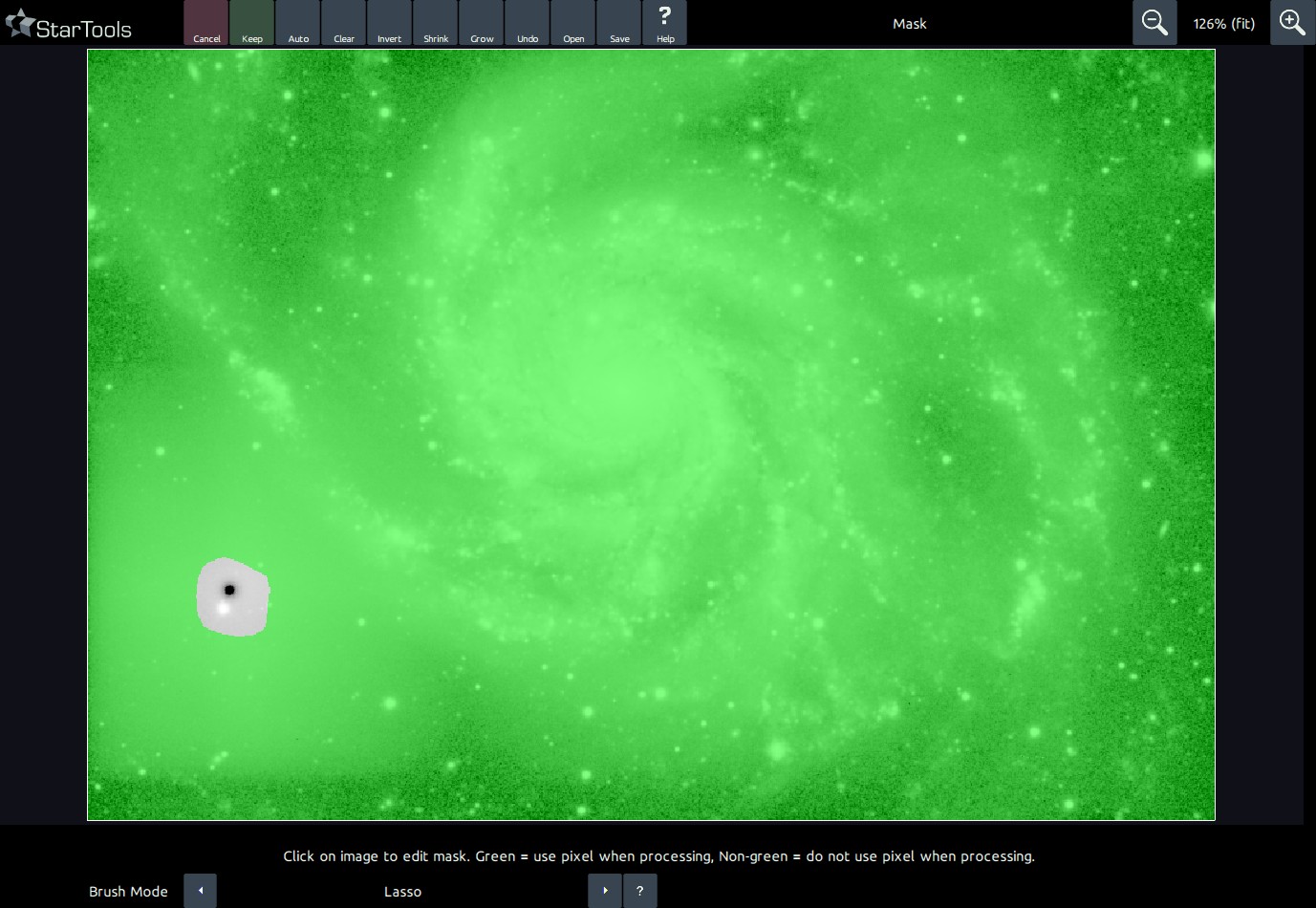Switch to next Brush Mode with right arrow
The image size is (1316, 908).
coord(605,891)
